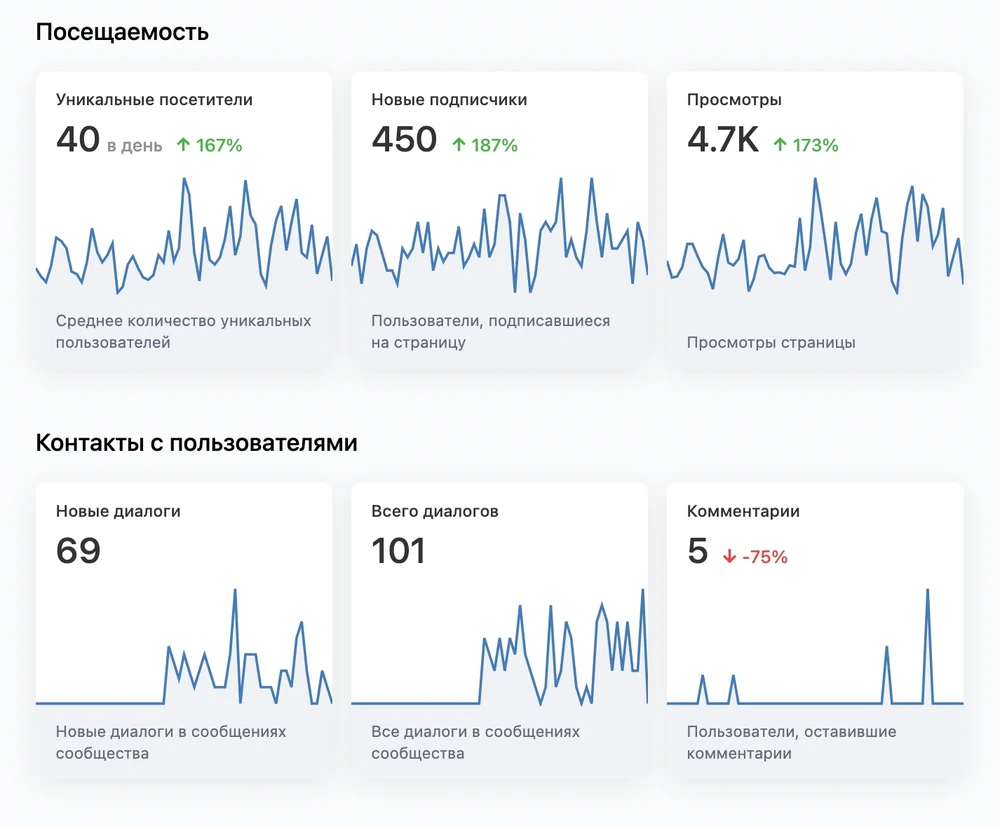The image size is (1000, 826).
Task: Open the total dialogs sparkline chart
Action: (x=500, y=647)
